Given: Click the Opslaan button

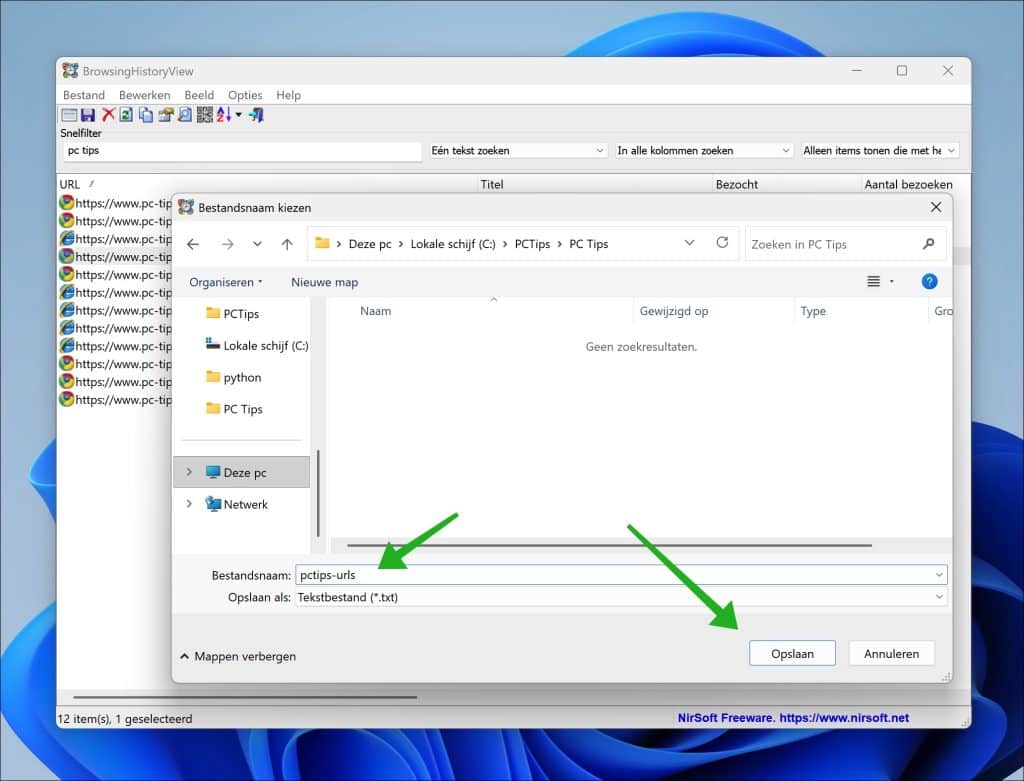Looking at the screenshot, I should (x=792, y=654).
